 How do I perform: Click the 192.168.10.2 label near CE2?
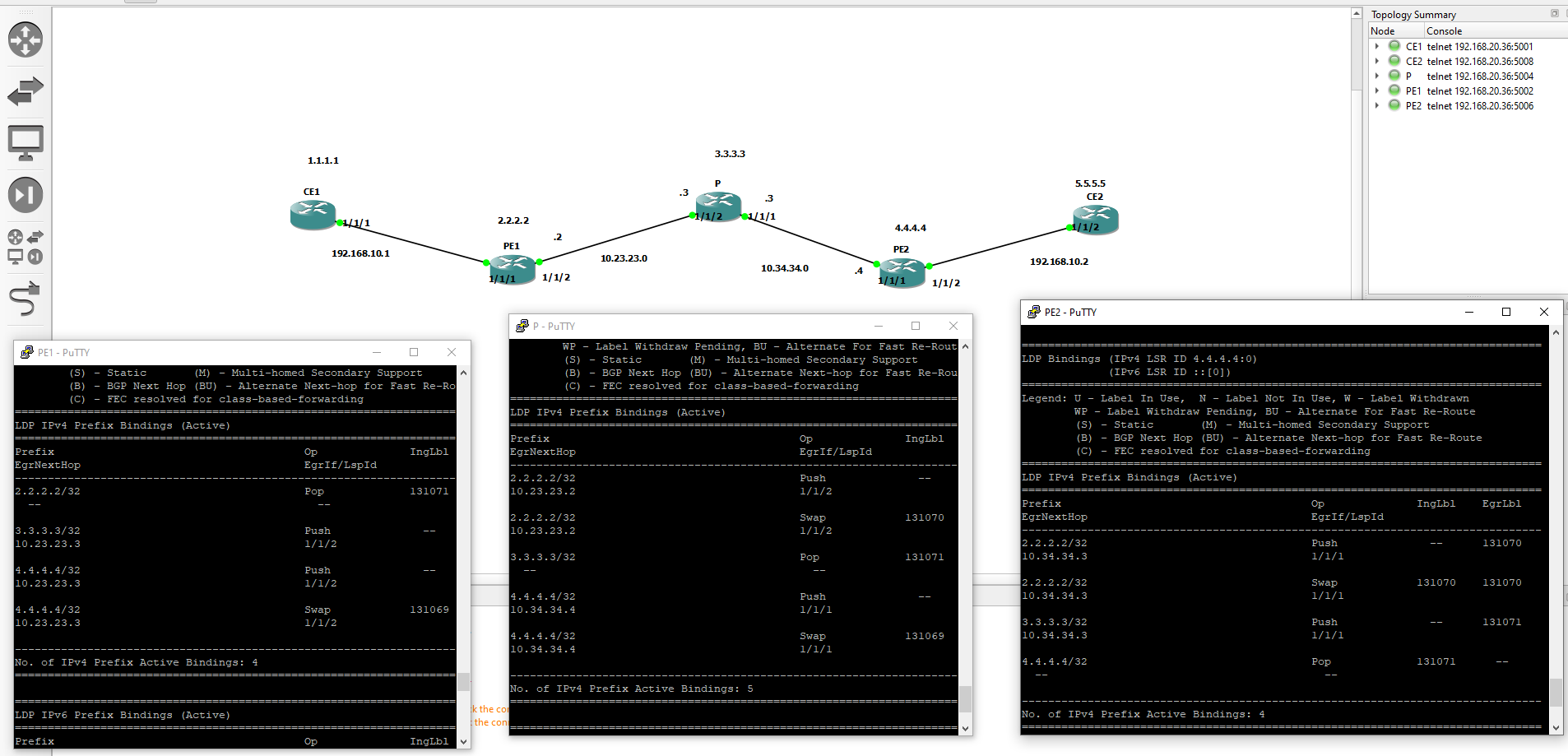point(1059,262)
